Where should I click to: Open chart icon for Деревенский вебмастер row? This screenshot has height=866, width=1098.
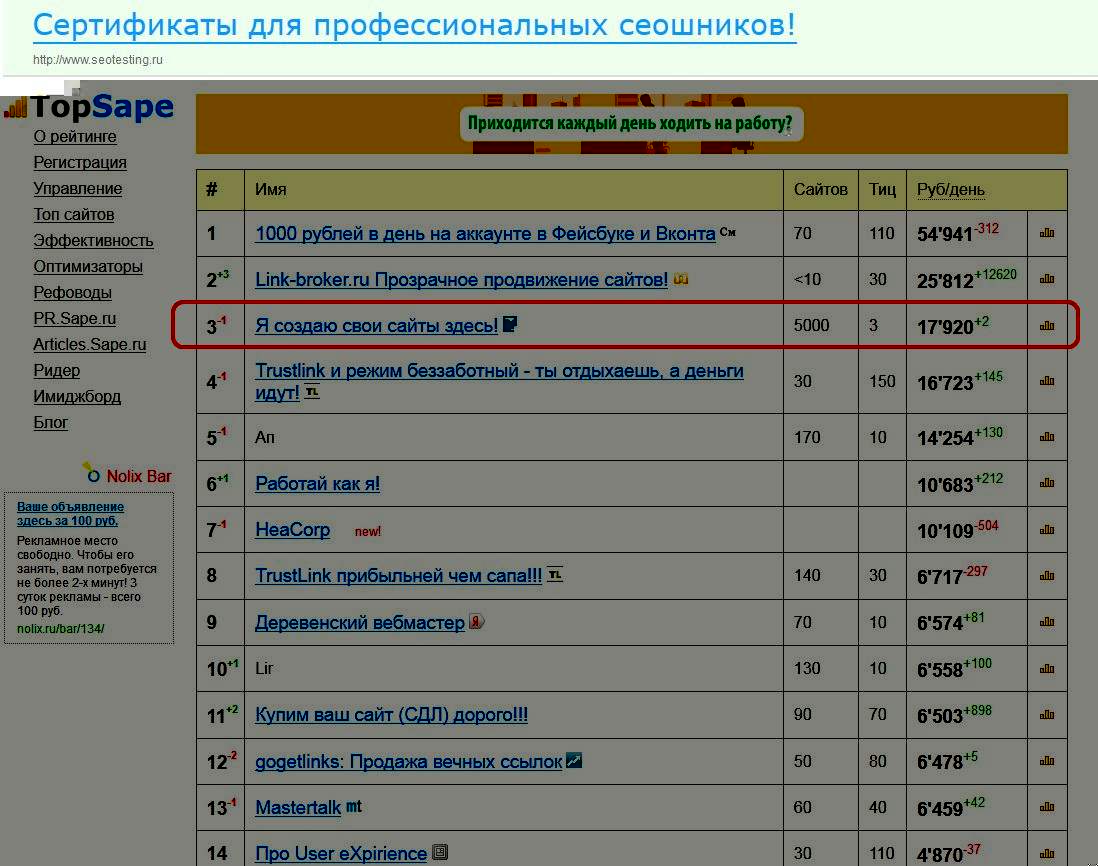1047,622
